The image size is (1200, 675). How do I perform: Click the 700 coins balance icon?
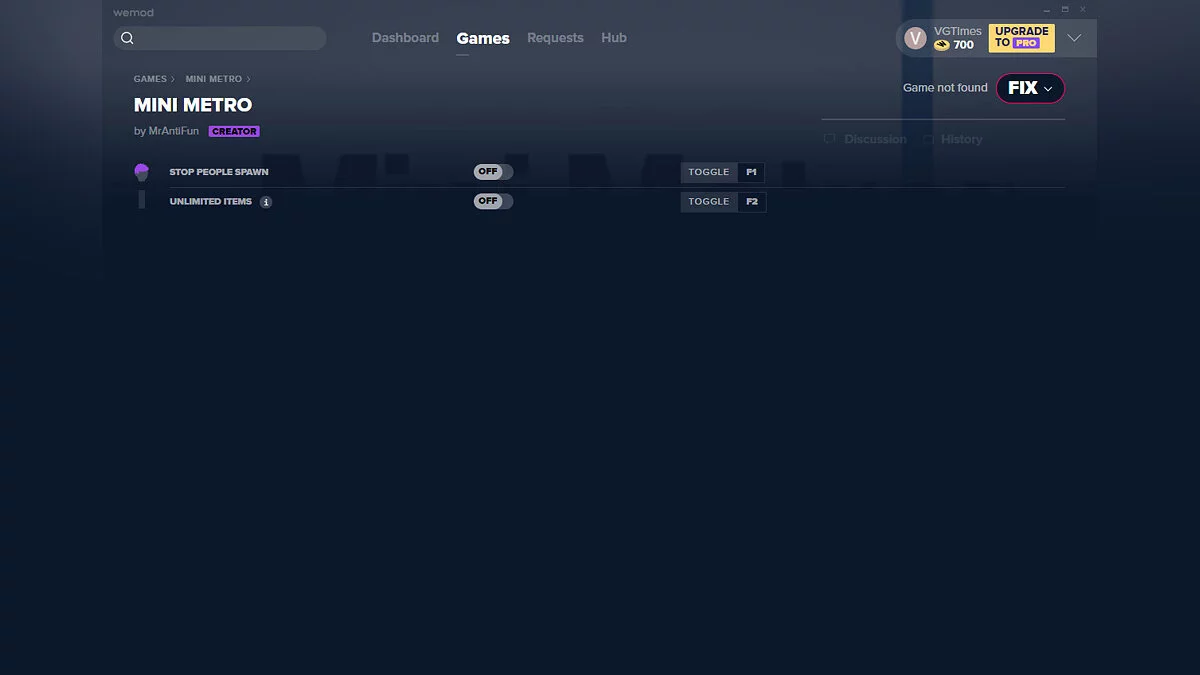coord(941,45)
